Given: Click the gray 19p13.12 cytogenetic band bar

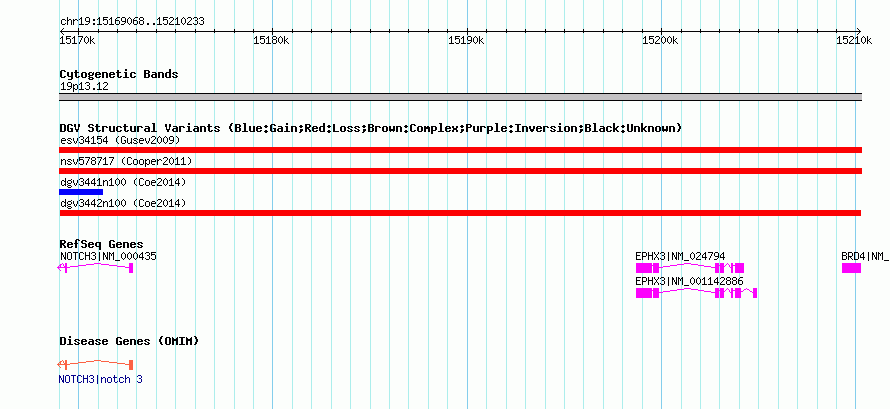Looking at the screenshot, I should point(460,97).
